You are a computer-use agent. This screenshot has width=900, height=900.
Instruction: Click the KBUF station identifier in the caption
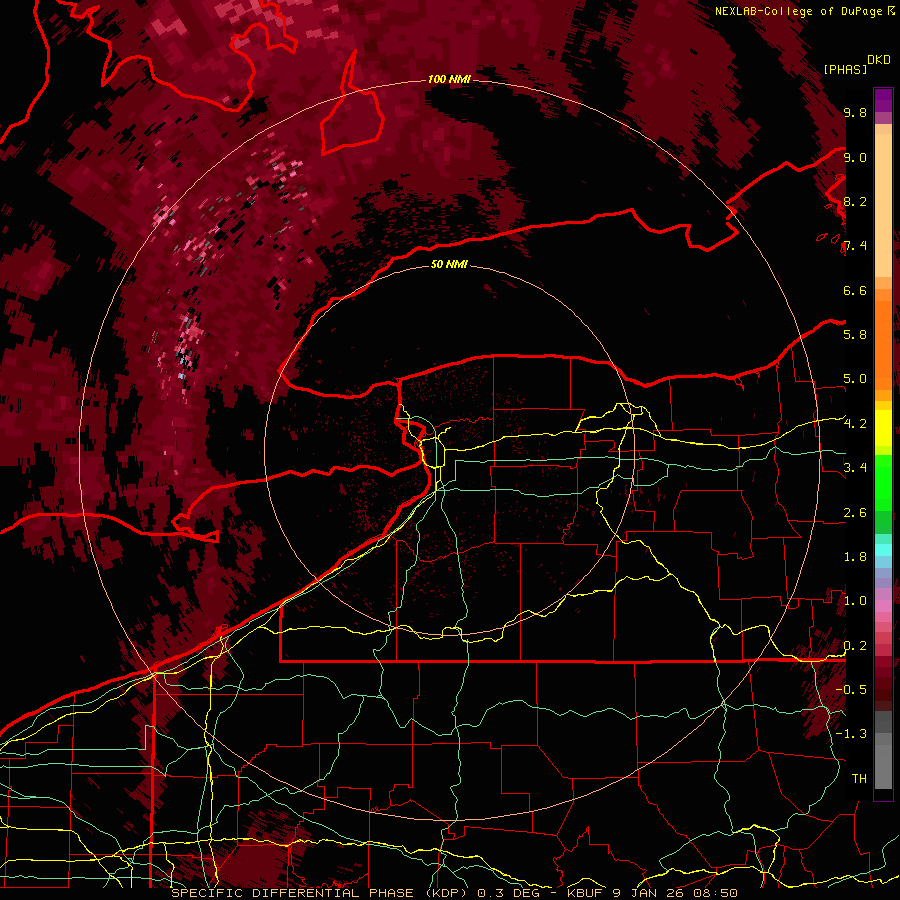(x=583, y=893)
